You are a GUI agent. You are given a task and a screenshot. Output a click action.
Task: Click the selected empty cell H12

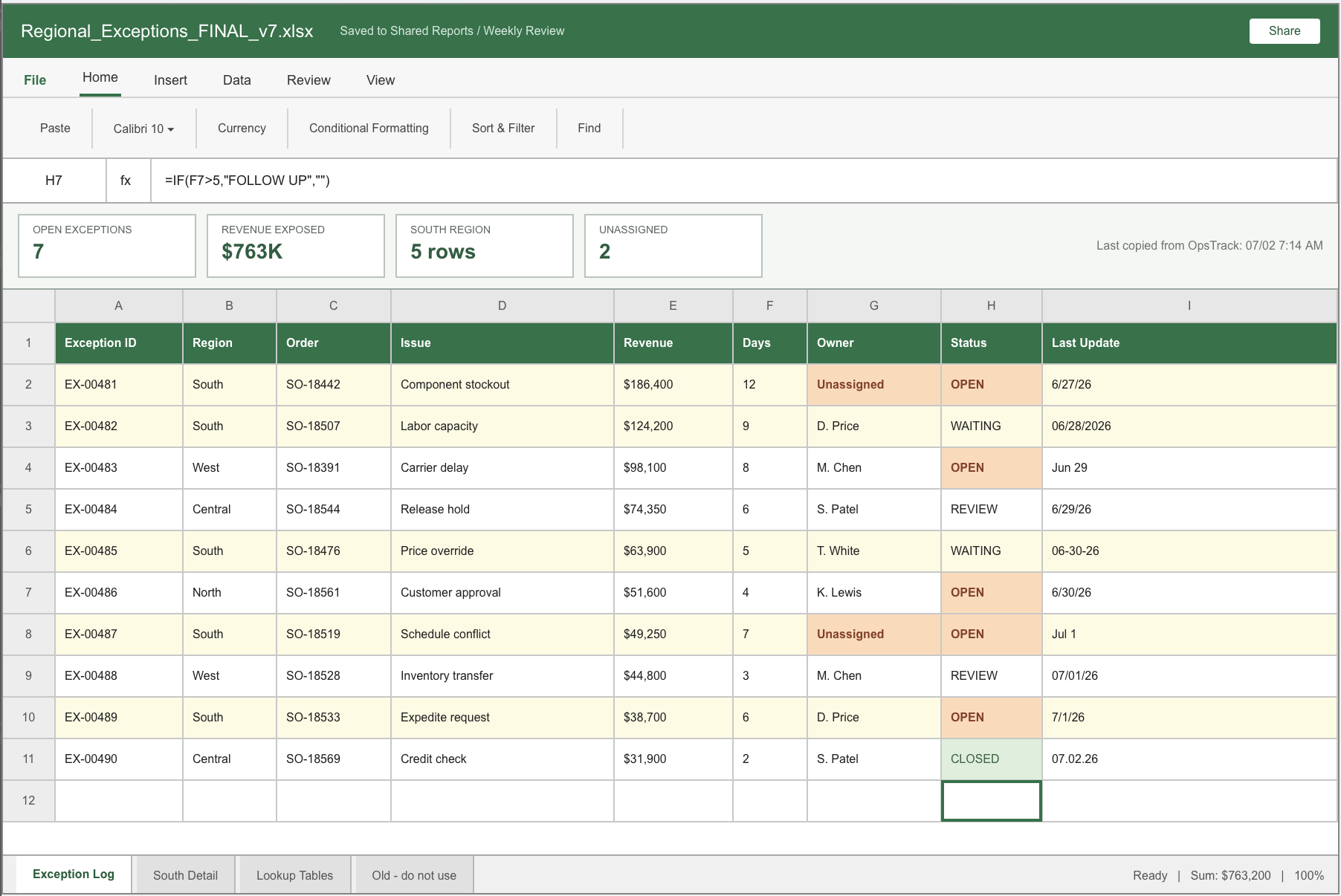pyautogui.click(x=992, y=800)
